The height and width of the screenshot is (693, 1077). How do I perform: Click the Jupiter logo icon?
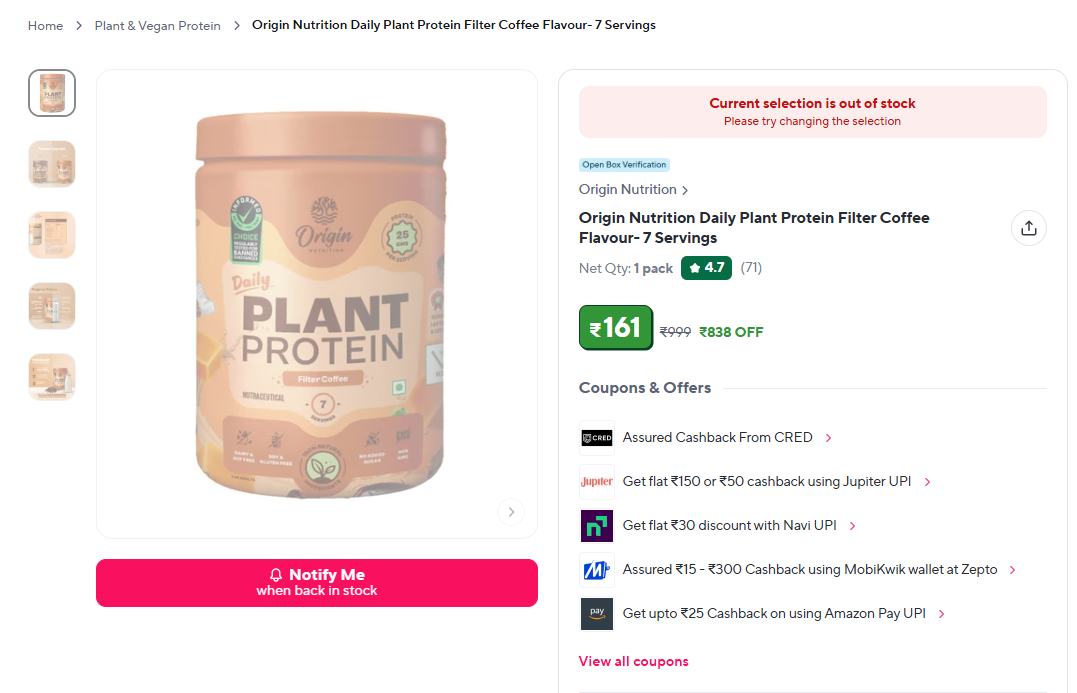pos(596,481)
